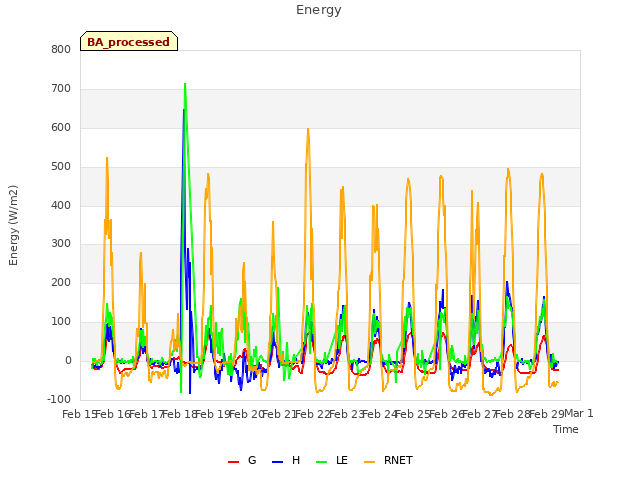Click the 600 y-axis tick label
The height and width of the screenshot is (480, 640).
(x=61, y=127)
